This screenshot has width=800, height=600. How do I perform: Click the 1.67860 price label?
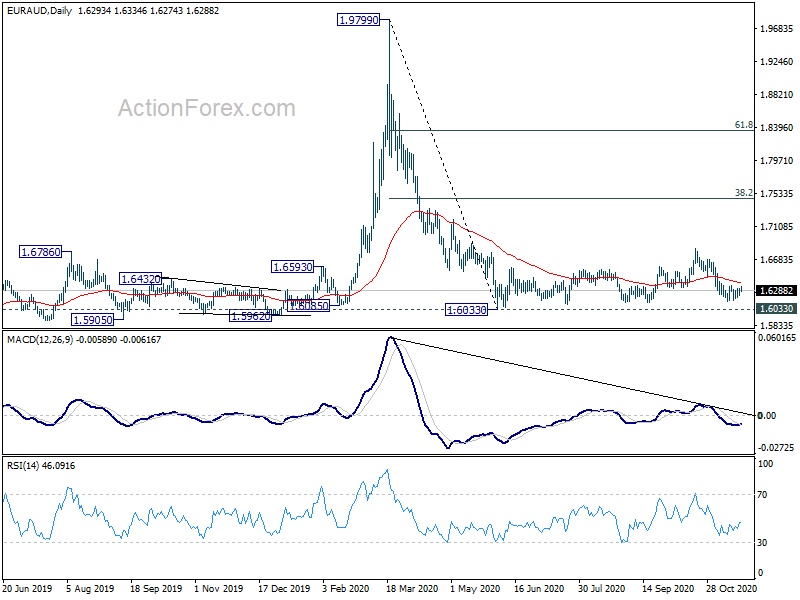click(x=40, y=252)
